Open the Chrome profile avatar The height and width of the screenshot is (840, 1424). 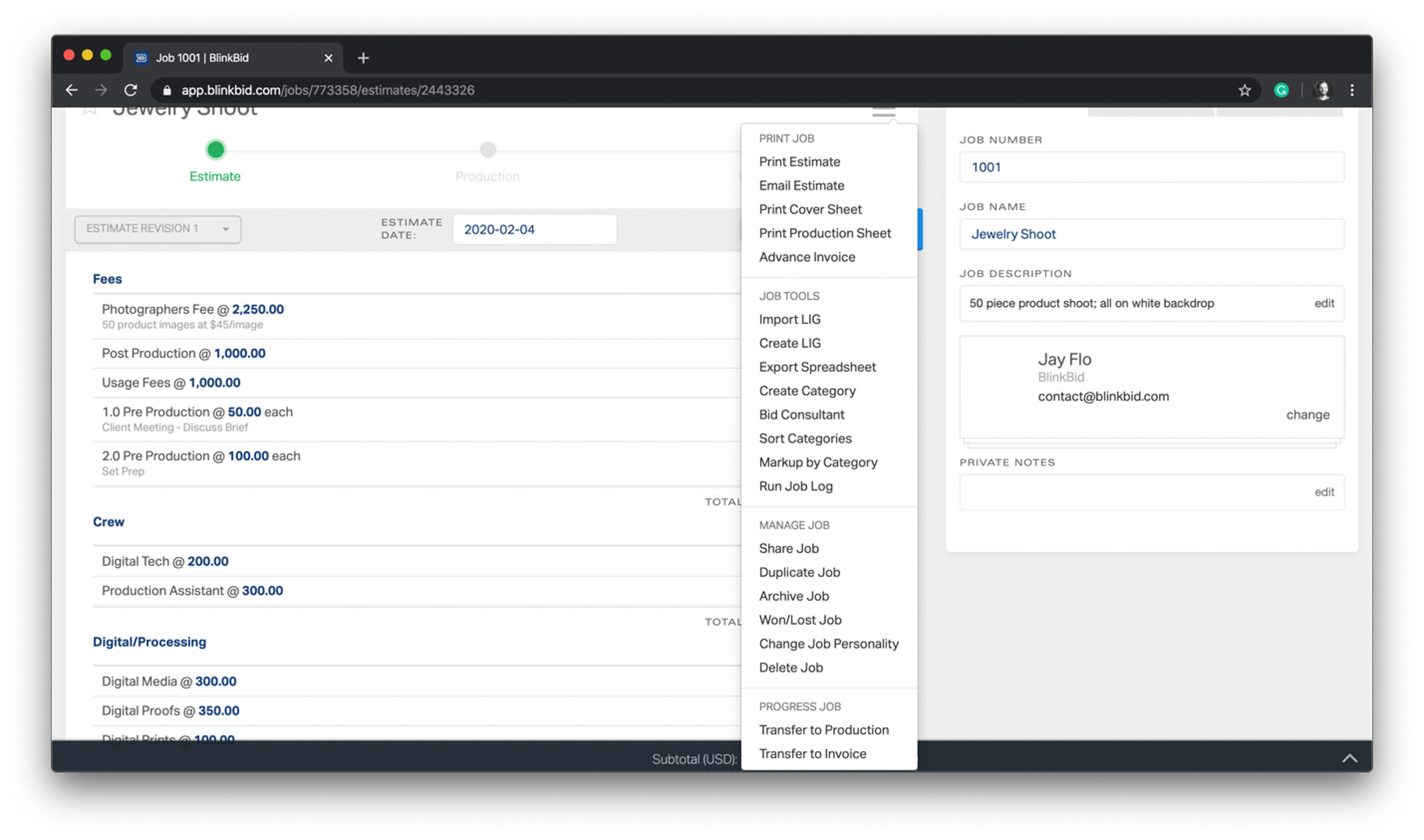(1322, 90)
